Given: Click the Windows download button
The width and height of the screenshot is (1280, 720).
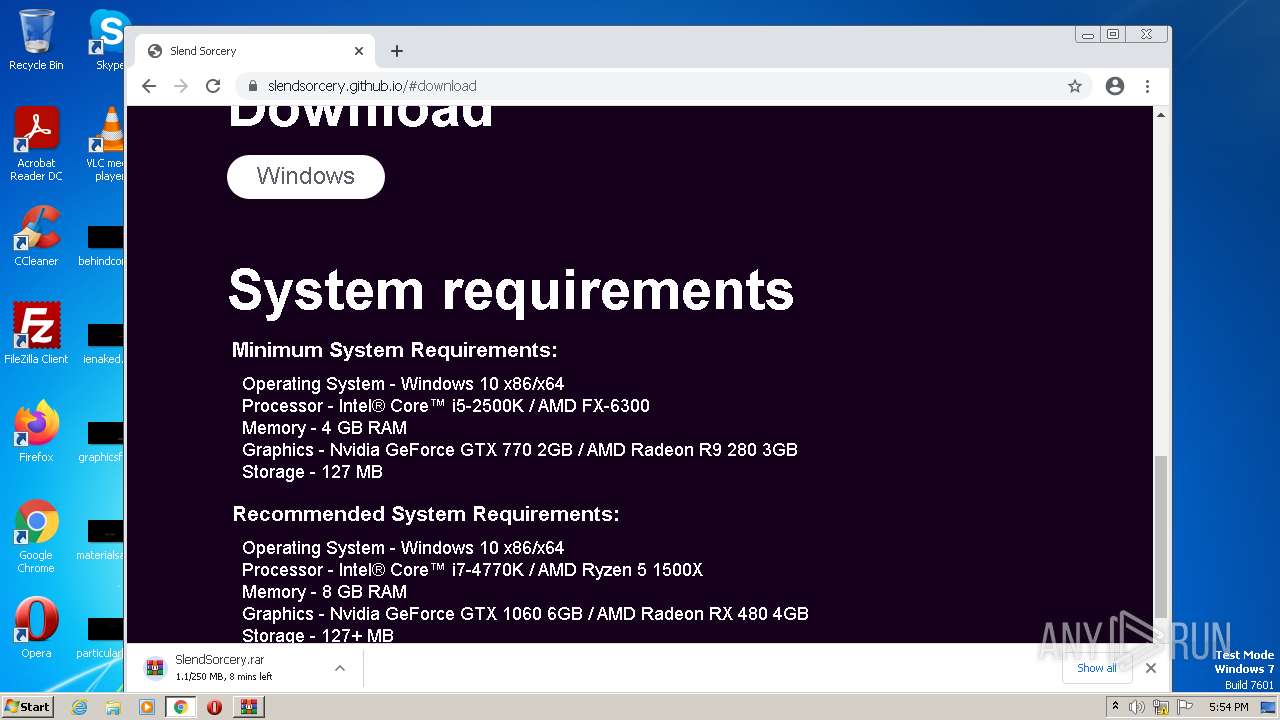Looking at the screenshot, I should click(306, 176).
